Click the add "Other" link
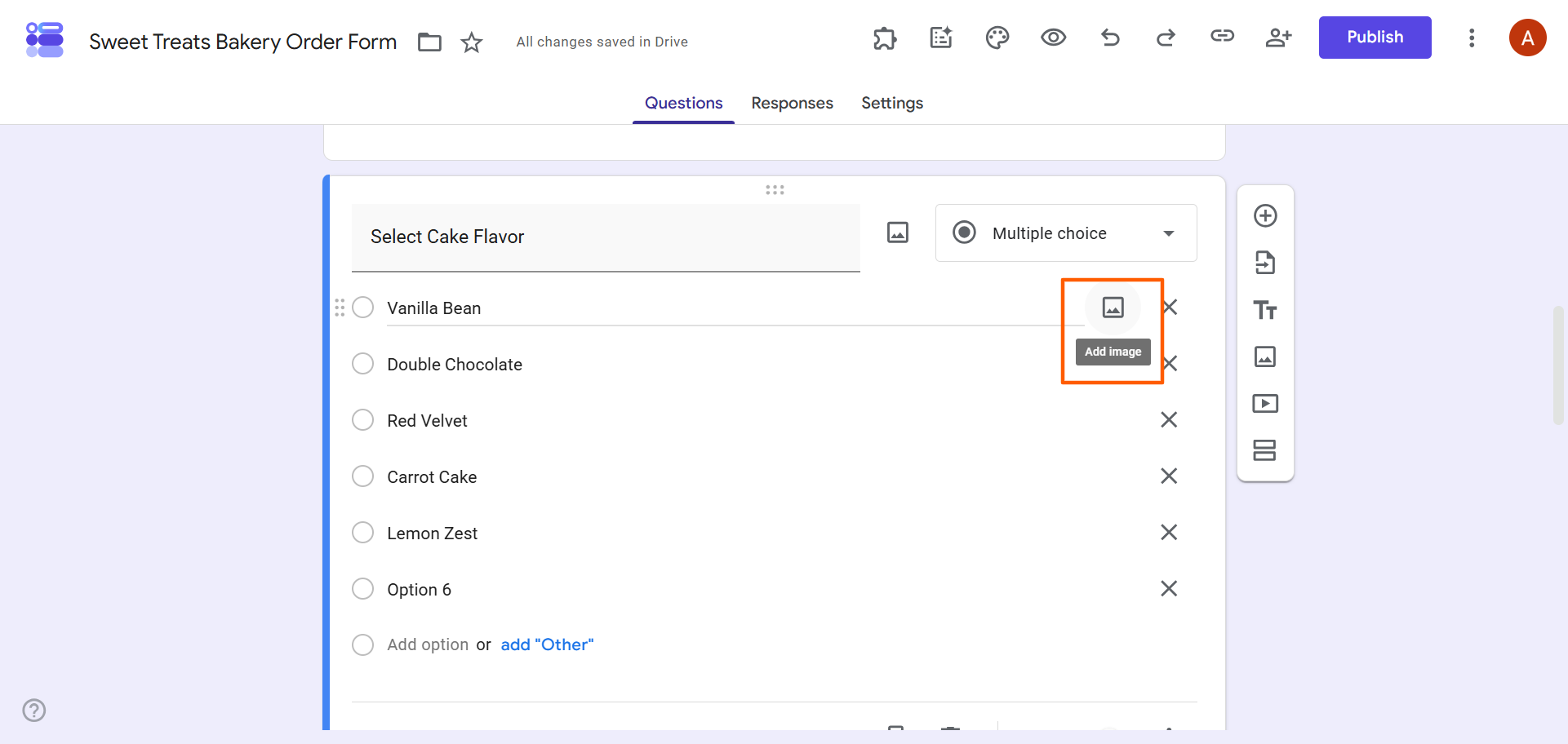Viewport: 1568px width, 744px height. [547, 644]
